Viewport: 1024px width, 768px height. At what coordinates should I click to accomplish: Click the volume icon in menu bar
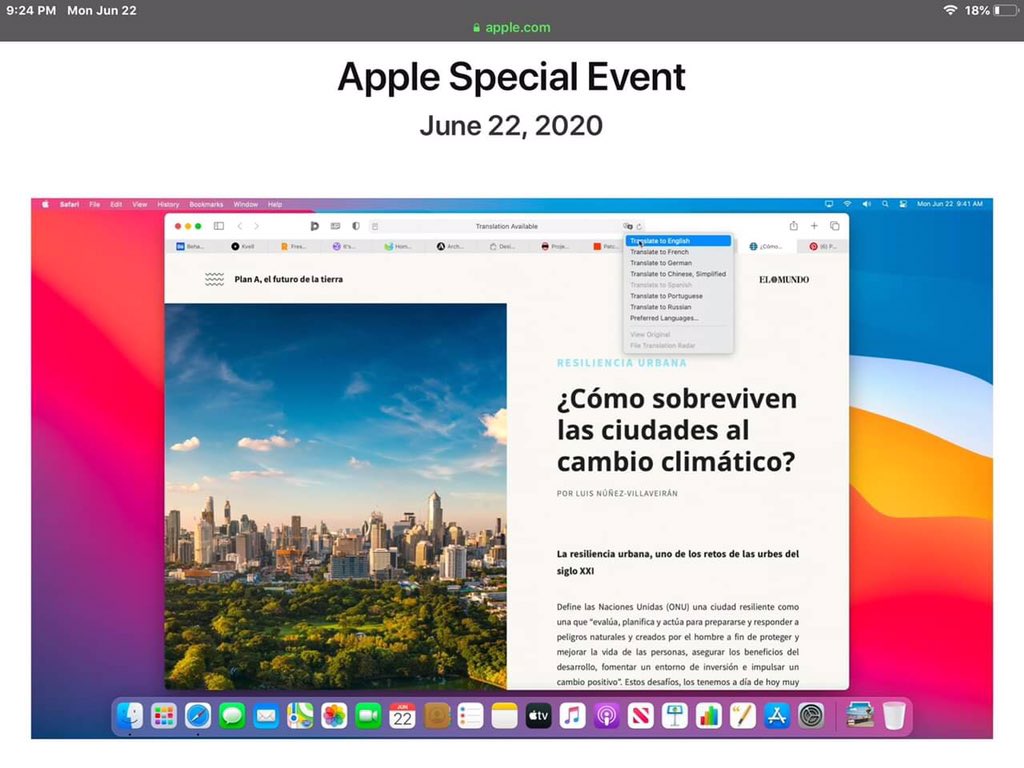coord(867,204)
